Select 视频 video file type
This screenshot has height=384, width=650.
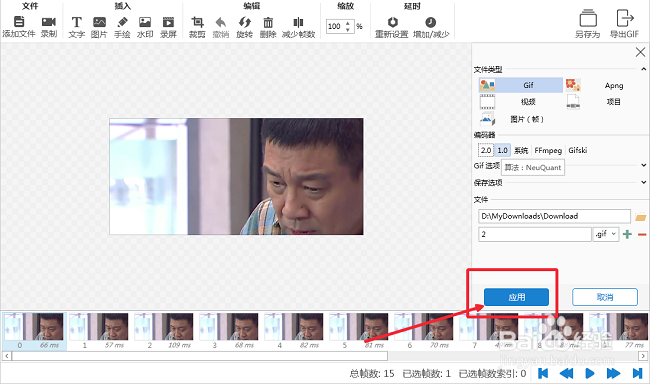pyautogui.click(x=521, y=102)
